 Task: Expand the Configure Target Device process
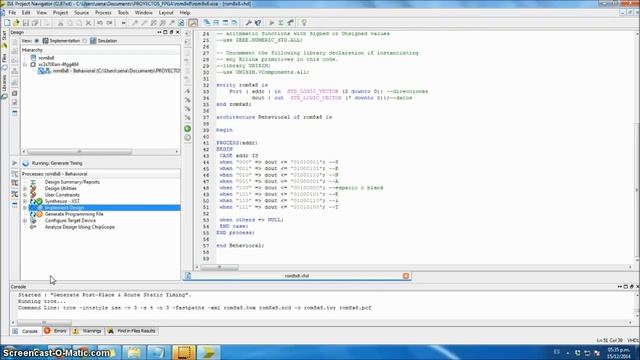[x=25, y=221]
